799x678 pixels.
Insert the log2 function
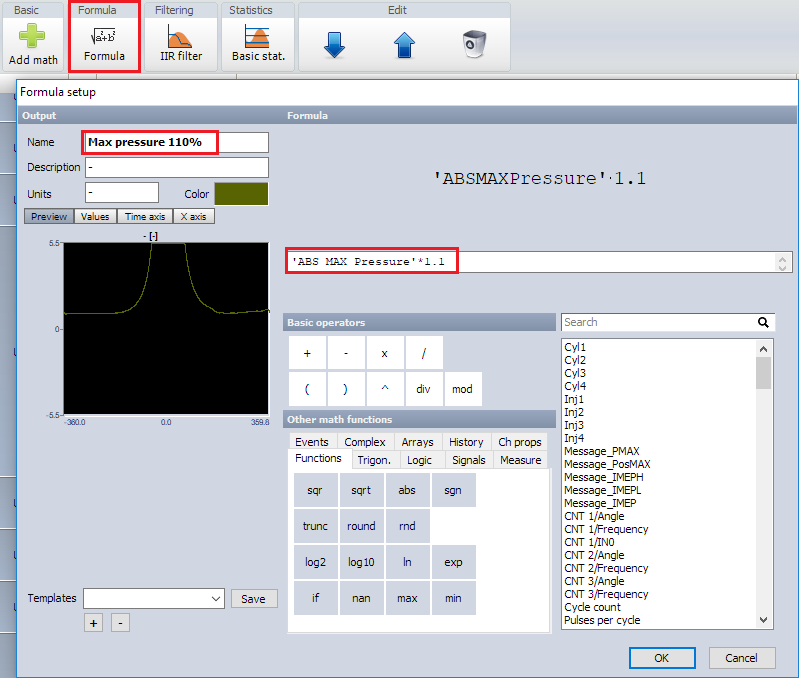(315, 562)
